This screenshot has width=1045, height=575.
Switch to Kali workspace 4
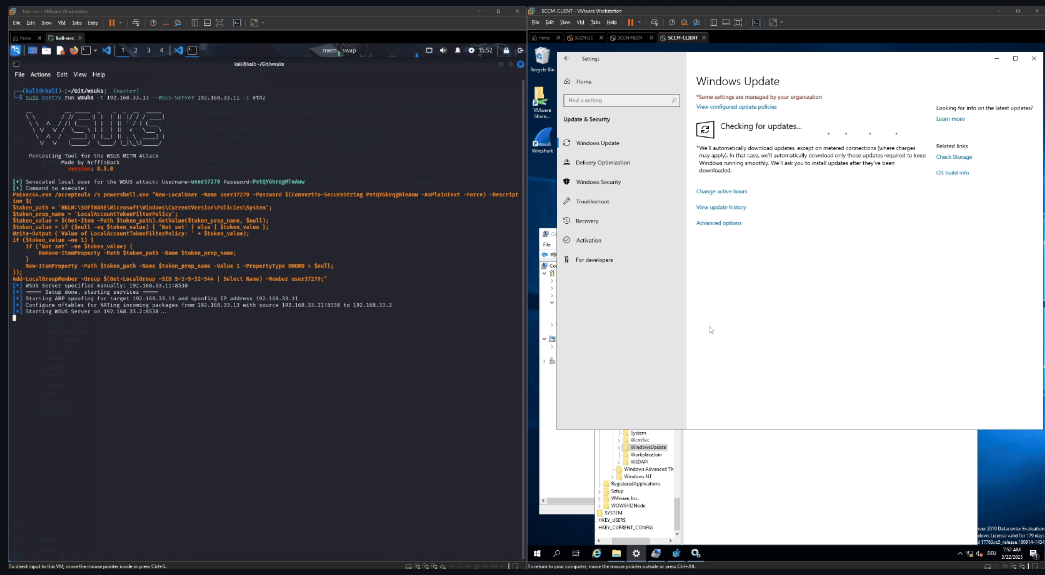point(161,50)
